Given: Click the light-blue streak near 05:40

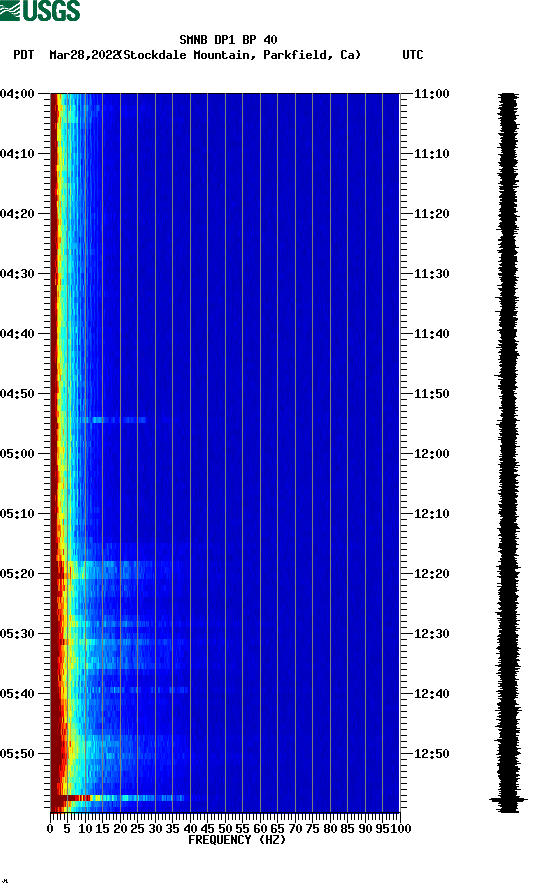Looking at the screenshot, I should 137,690.
